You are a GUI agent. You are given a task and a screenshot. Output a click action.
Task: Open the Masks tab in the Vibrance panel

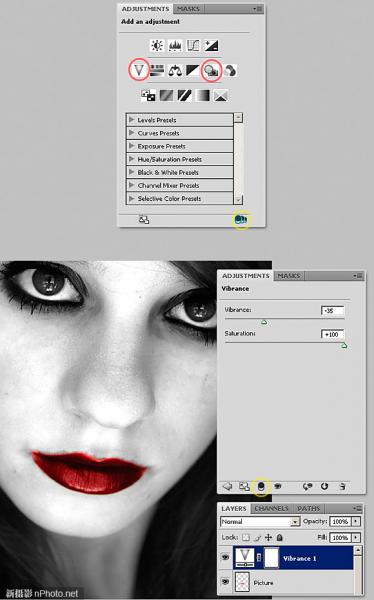click(x=289, y=276)
